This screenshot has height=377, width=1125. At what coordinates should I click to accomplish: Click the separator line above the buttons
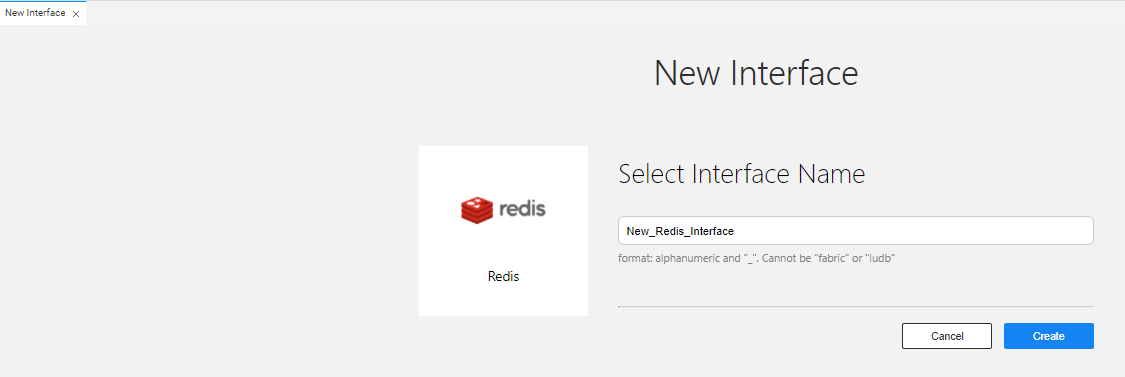pos(855,307)
